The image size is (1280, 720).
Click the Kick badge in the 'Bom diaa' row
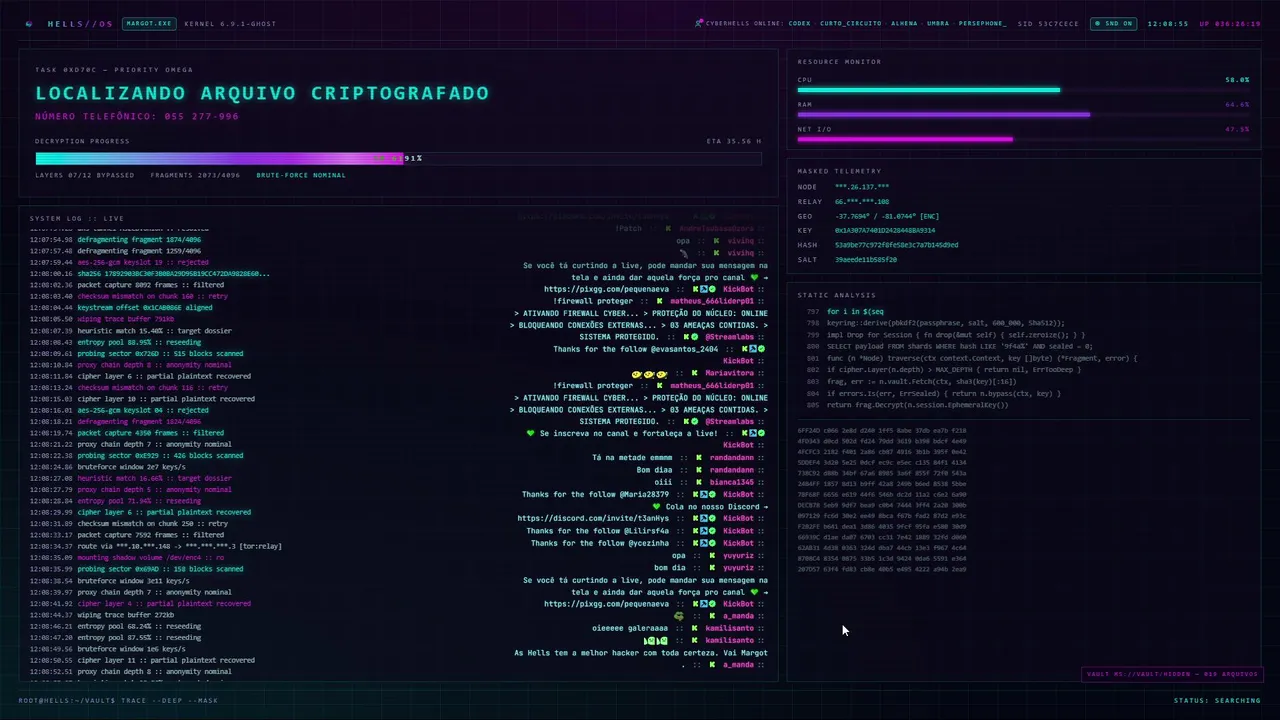click(x=700, y=470)
